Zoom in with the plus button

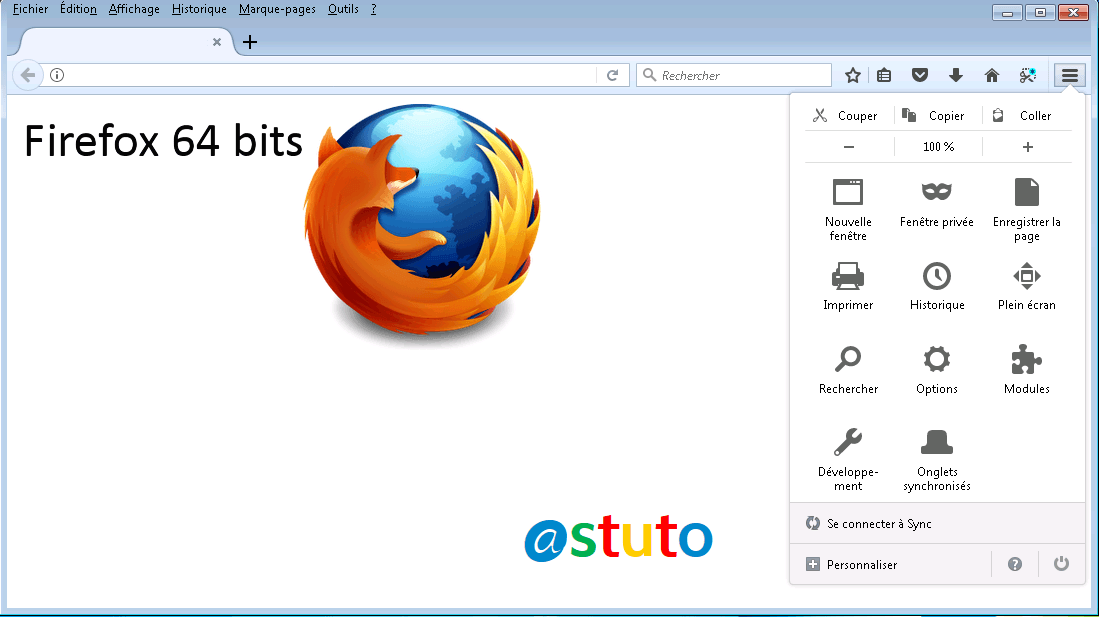[x=1028, y=147]
